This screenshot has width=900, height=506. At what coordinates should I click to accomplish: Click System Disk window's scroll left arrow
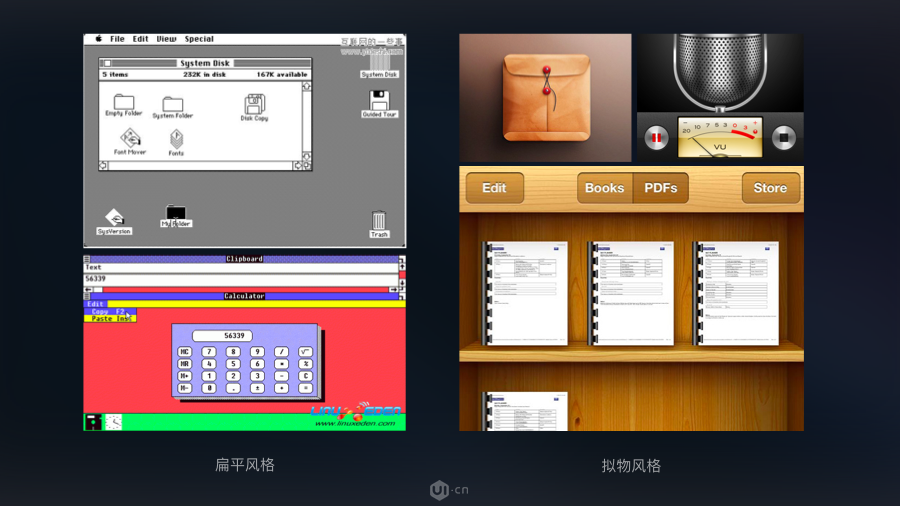tap(103, 166)
